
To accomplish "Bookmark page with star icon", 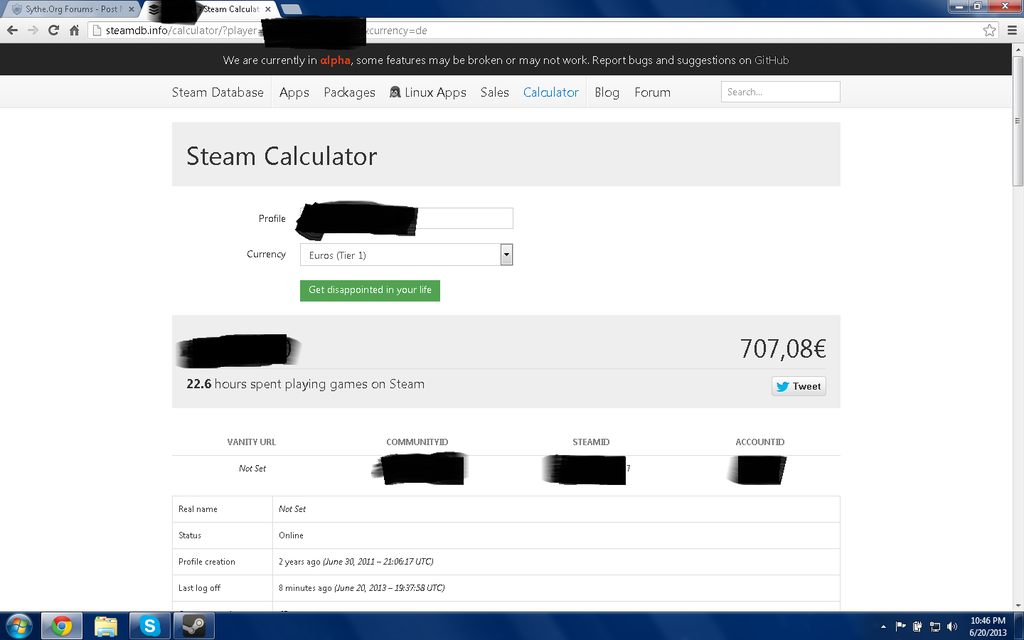I will point(988,30).
